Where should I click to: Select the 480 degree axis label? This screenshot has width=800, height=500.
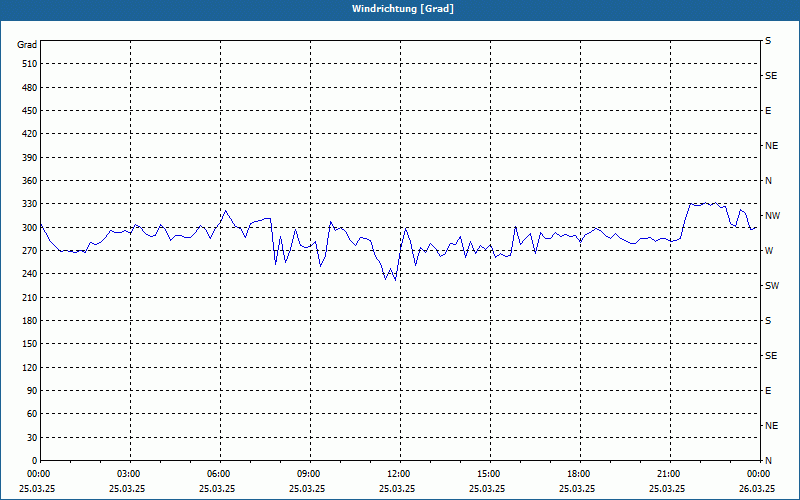(x=29, y=88)
